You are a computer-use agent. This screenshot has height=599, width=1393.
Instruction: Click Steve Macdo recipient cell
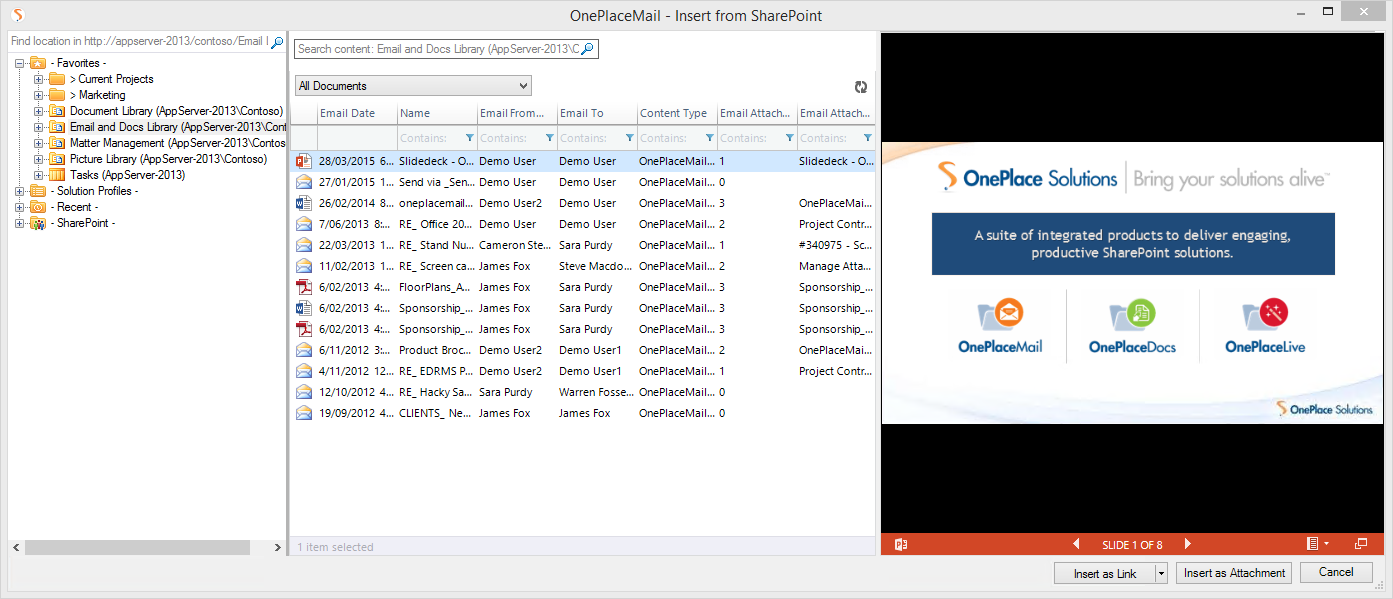596,266
